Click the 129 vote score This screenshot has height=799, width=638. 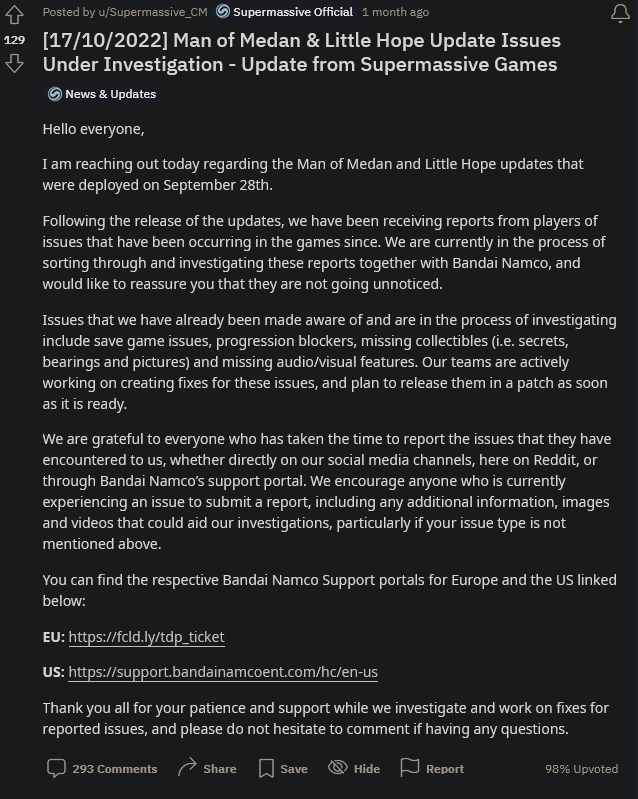point(14,40)
